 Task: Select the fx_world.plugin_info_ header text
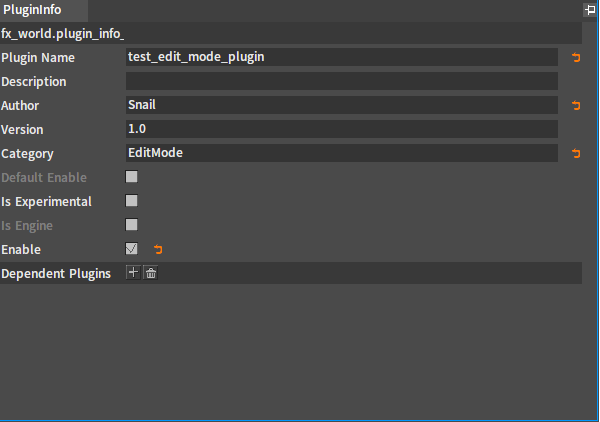click(62, 34)
